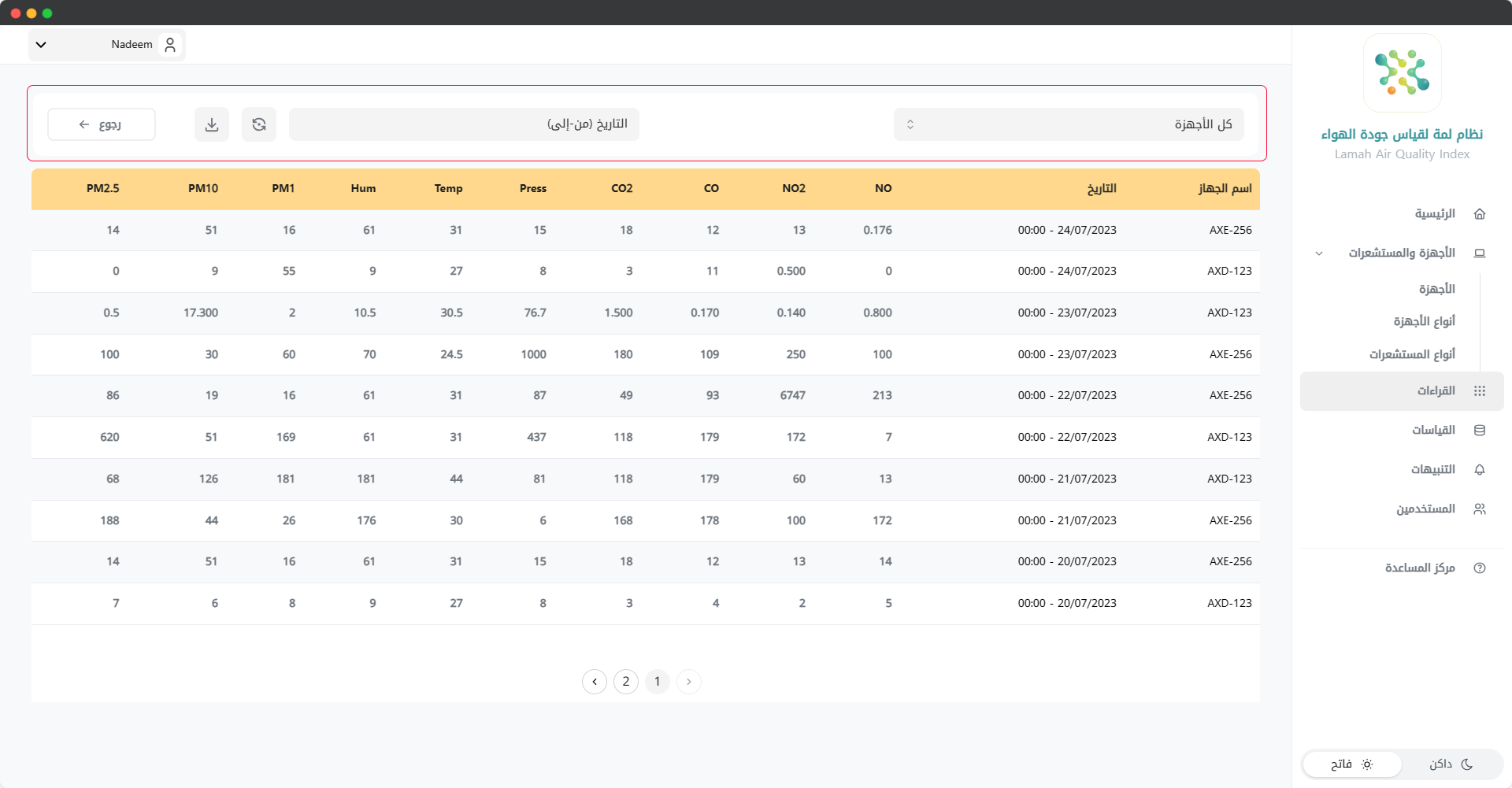Click the Temp column header

449,189
